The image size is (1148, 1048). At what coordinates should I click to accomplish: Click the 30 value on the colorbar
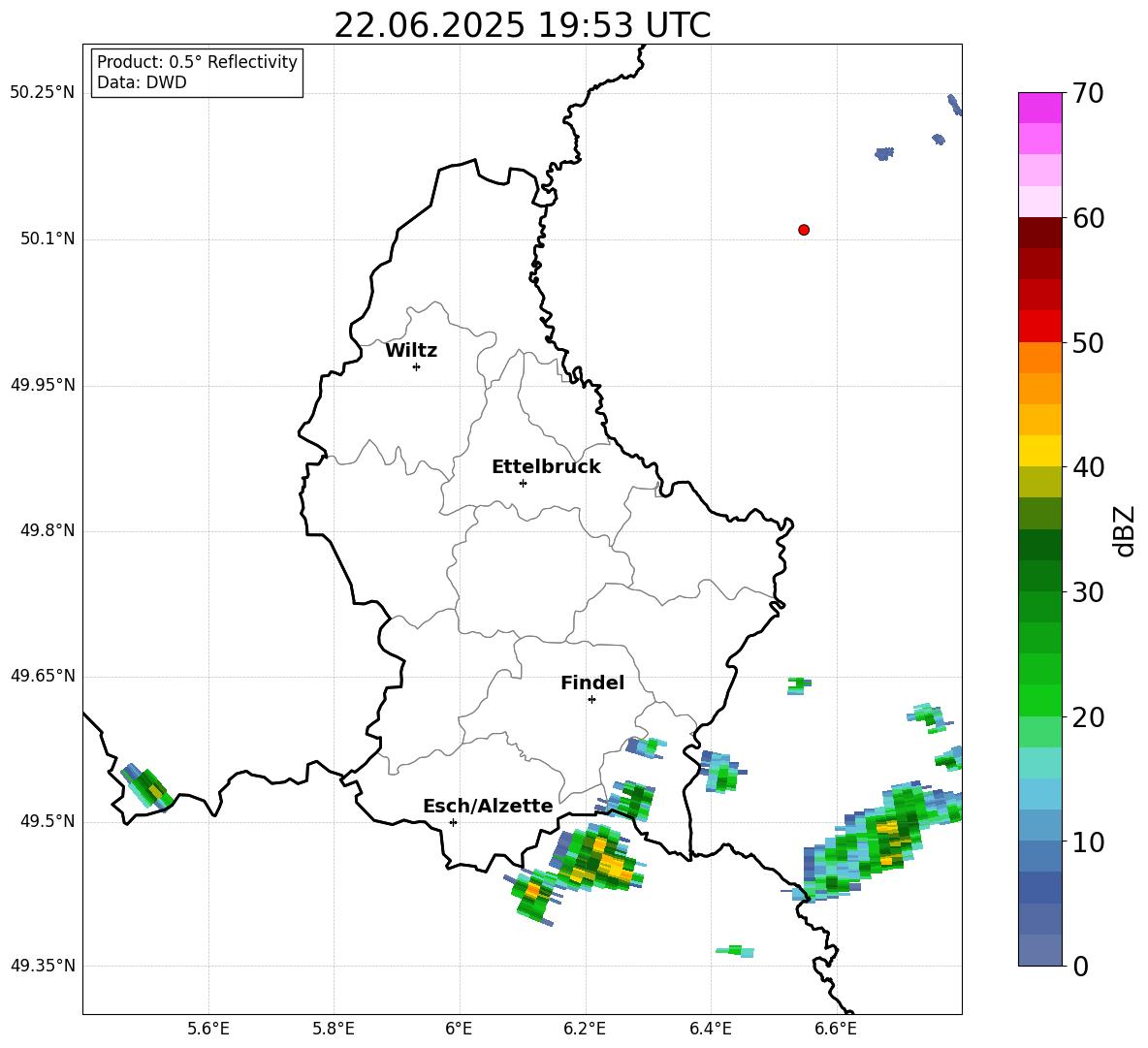[x=1088, y=592]
